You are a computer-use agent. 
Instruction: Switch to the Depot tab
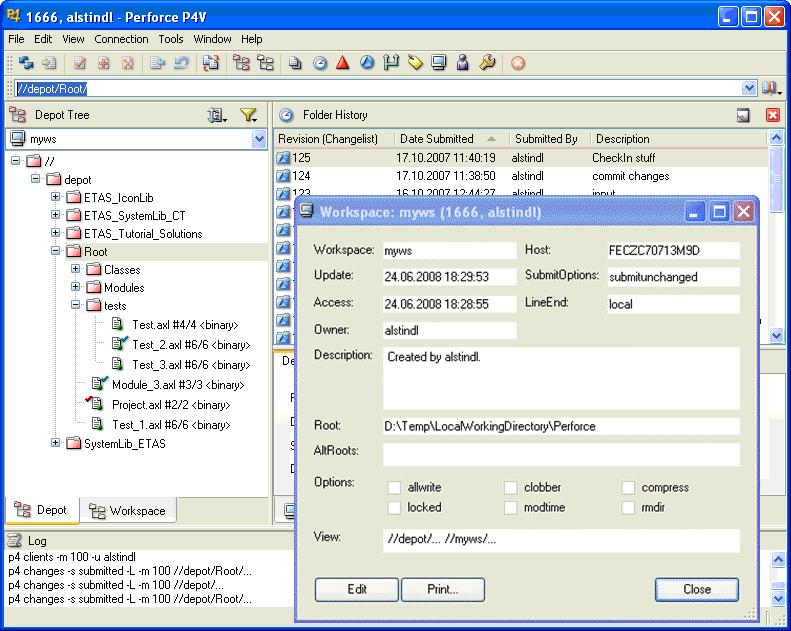(x=41, y=510)
